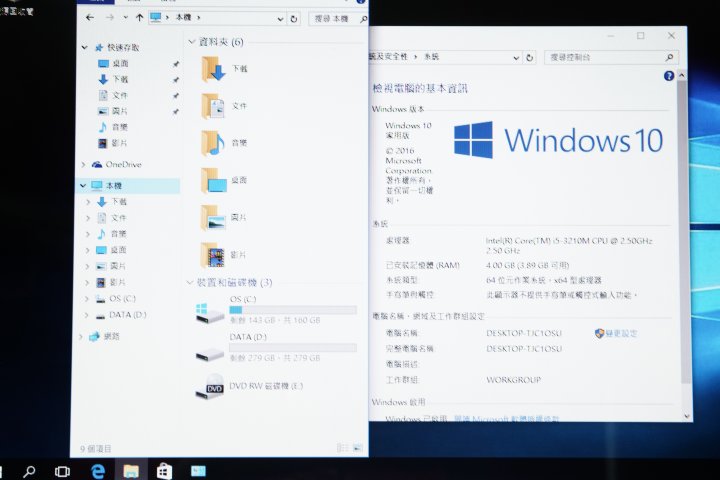Viewport: 720px width, 480px height.
Task: Open Task View from taskbar
Action: 62,471
